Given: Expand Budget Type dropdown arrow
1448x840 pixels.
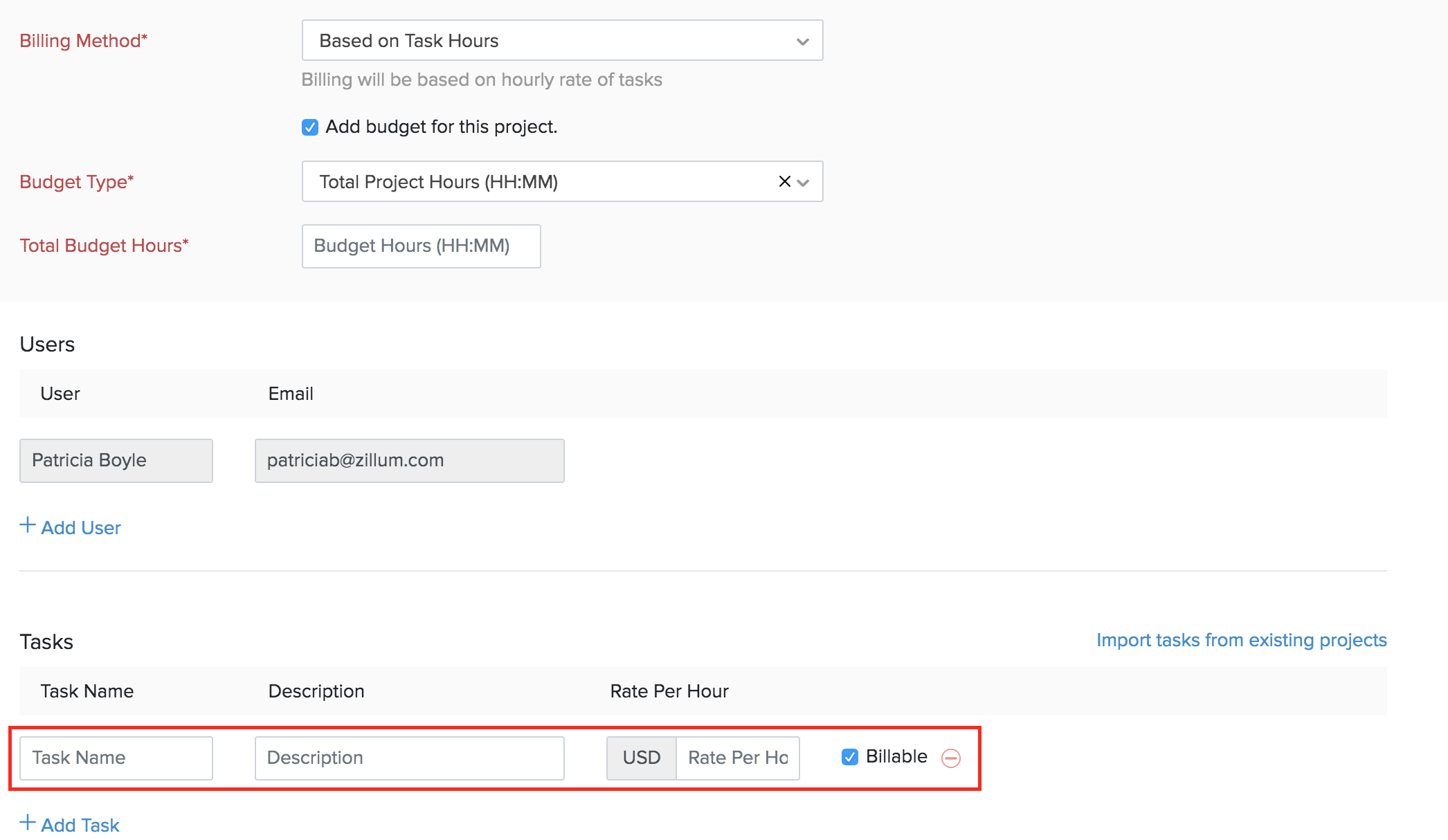Looking at the screenshot, I should point(804,183).
